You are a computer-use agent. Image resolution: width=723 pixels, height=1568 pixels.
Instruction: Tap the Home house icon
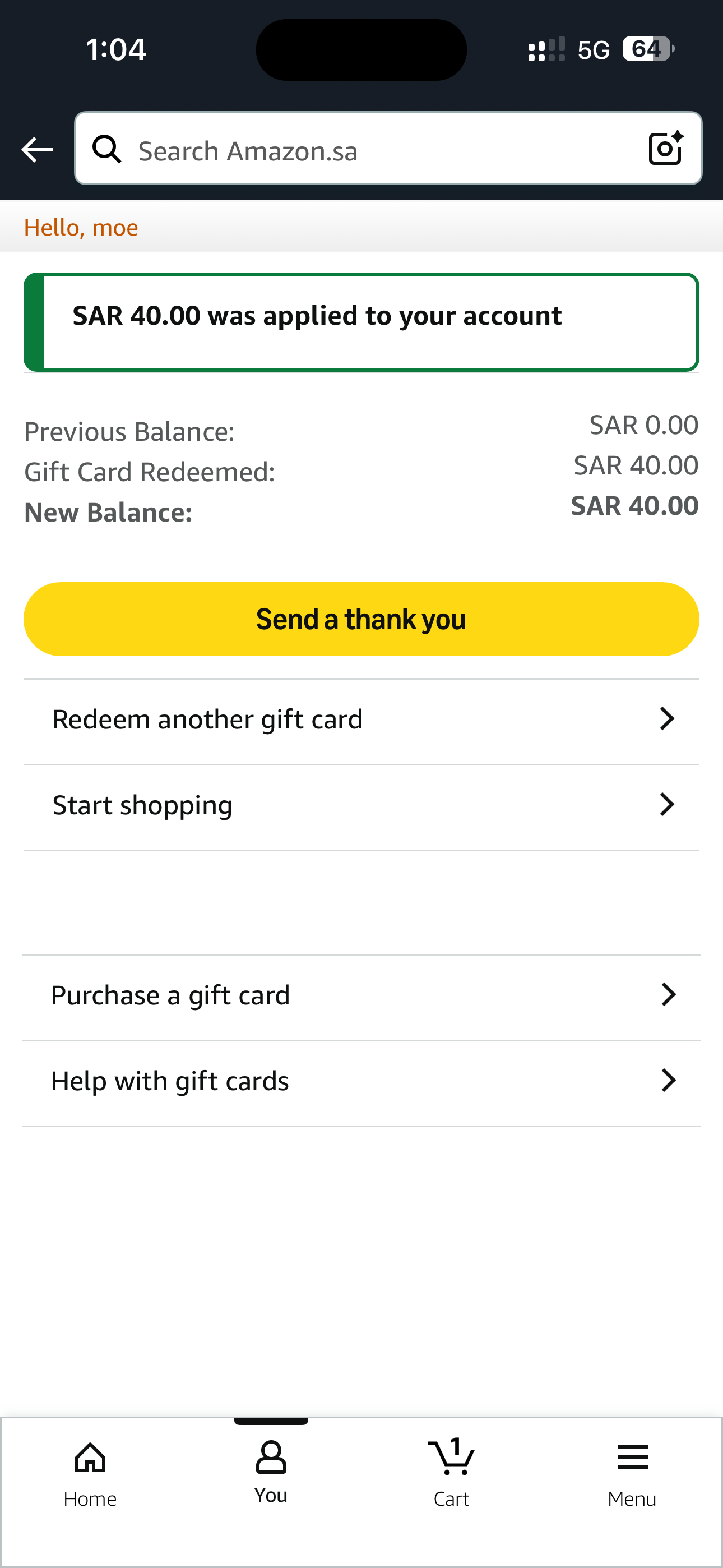coord(90,1459)
